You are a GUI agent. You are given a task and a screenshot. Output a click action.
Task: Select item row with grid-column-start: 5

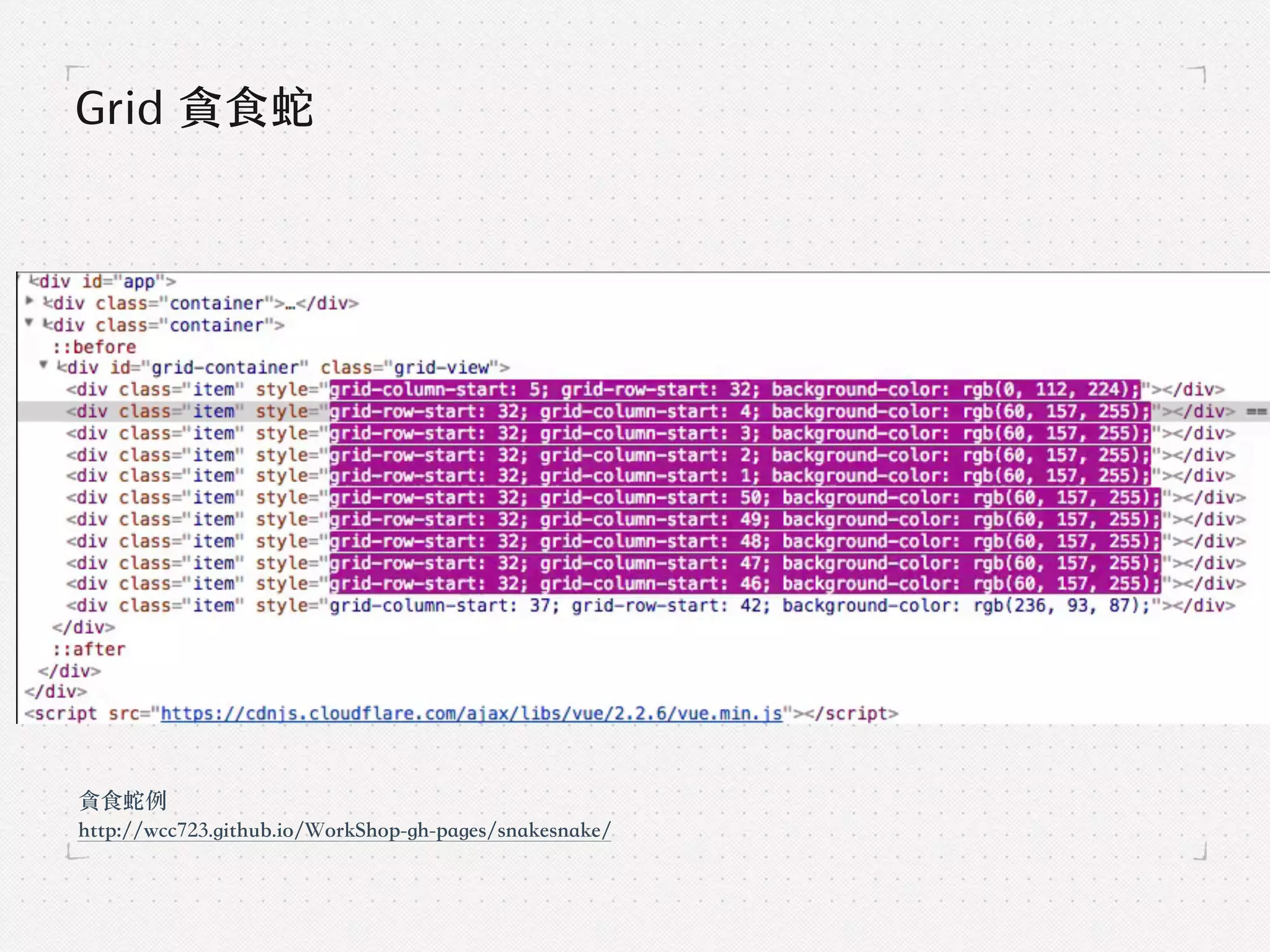click(x=646, y=390)
